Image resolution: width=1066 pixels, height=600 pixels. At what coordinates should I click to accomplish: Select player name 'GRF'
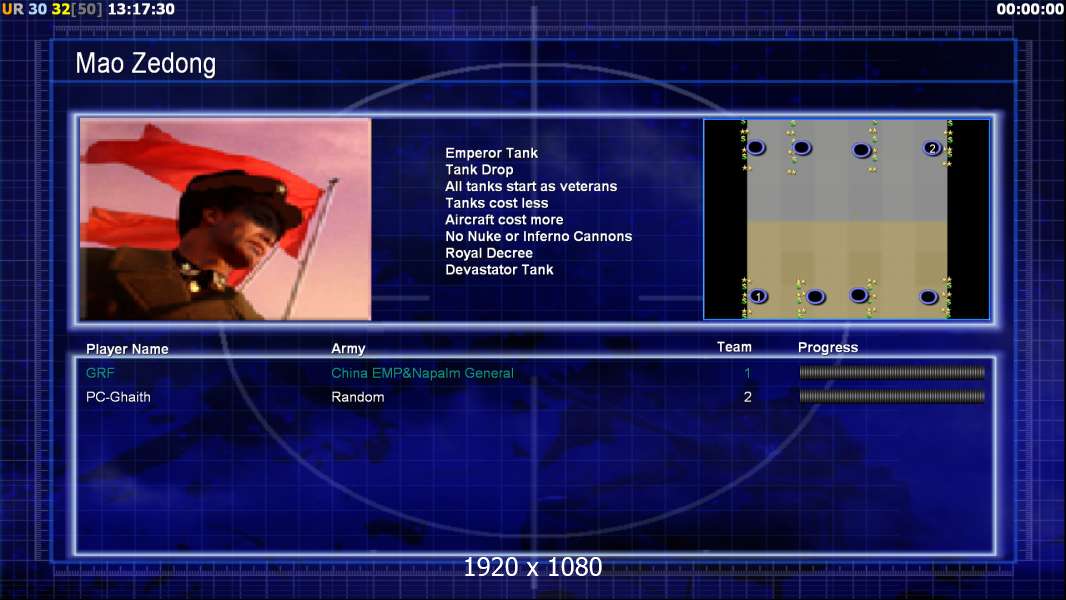pos(100,373)
